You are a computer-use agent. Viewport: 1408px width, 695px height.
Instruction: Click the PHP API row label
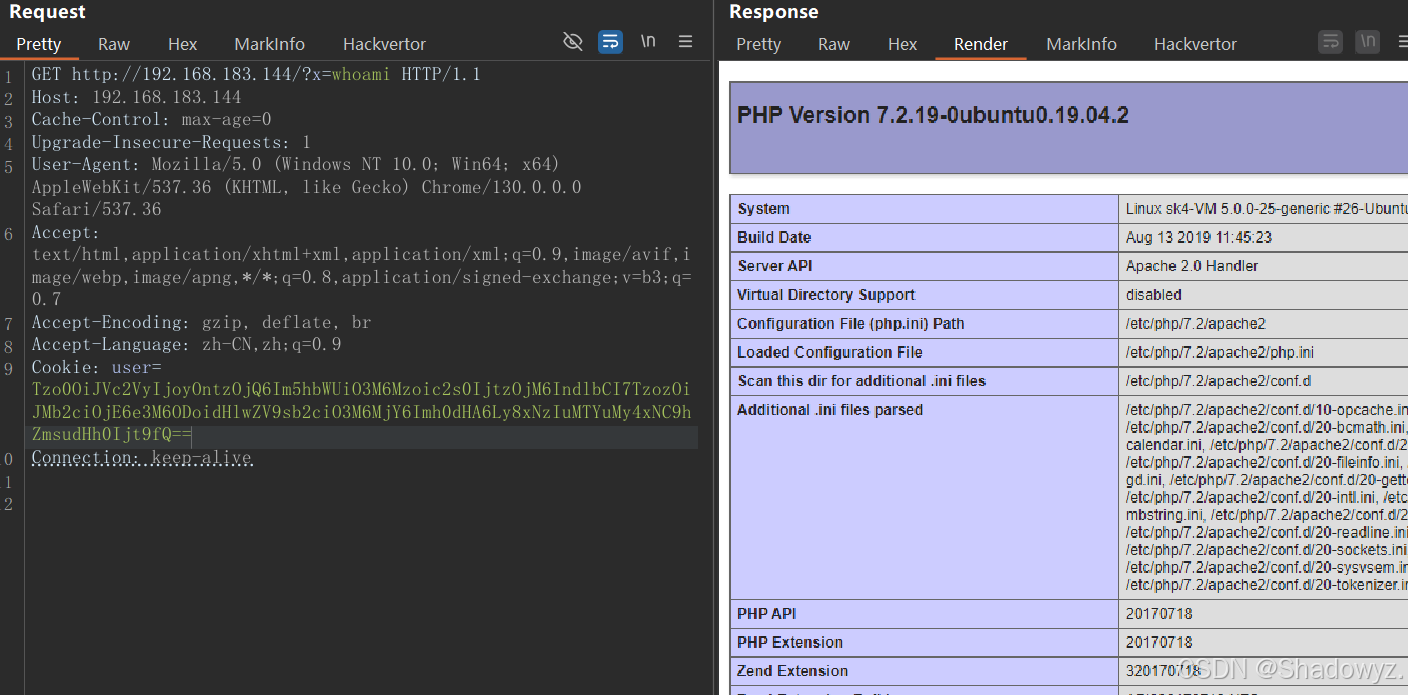767,613
